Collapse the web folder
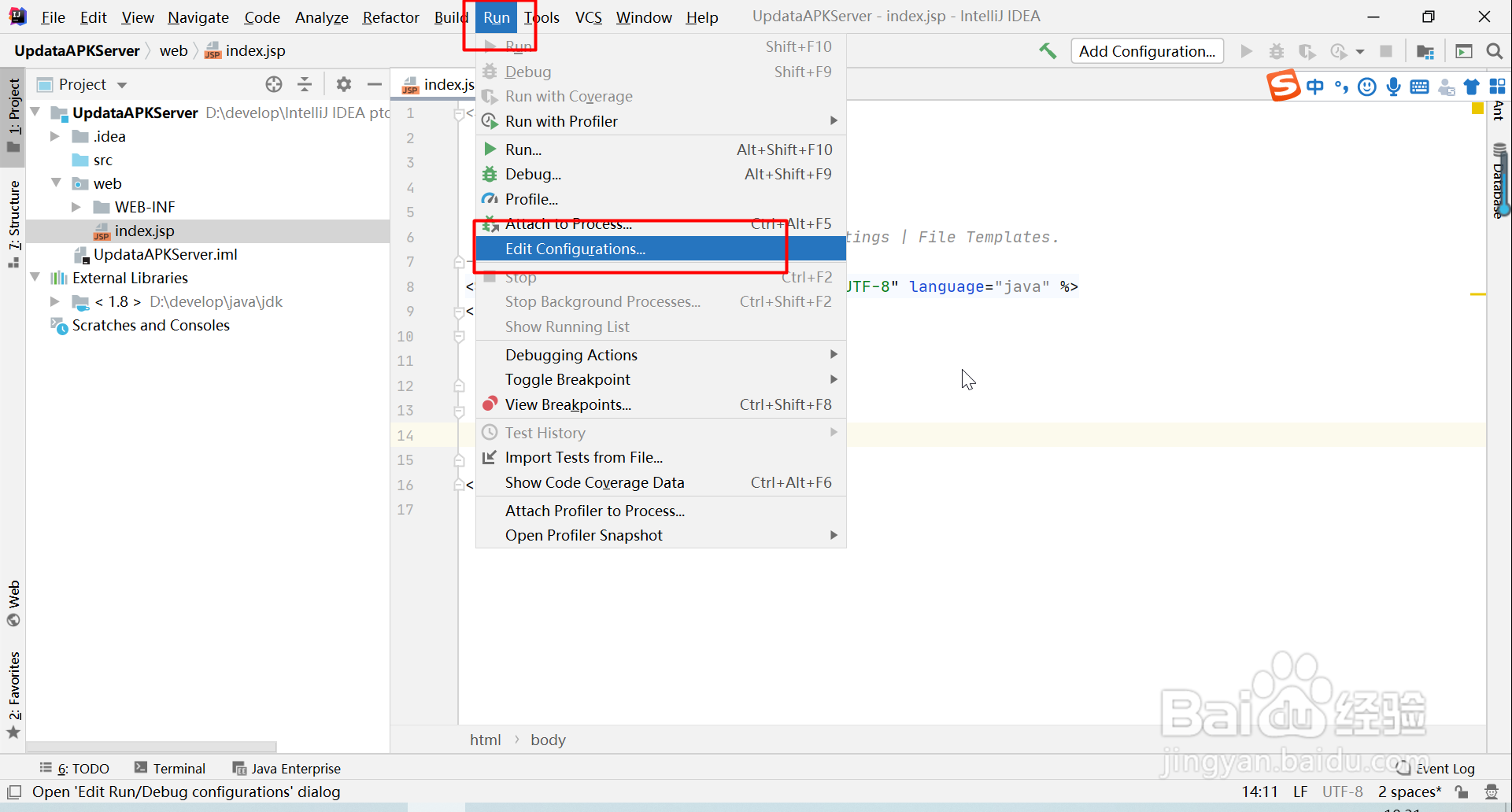The image size is (1512, 812). 55,183
